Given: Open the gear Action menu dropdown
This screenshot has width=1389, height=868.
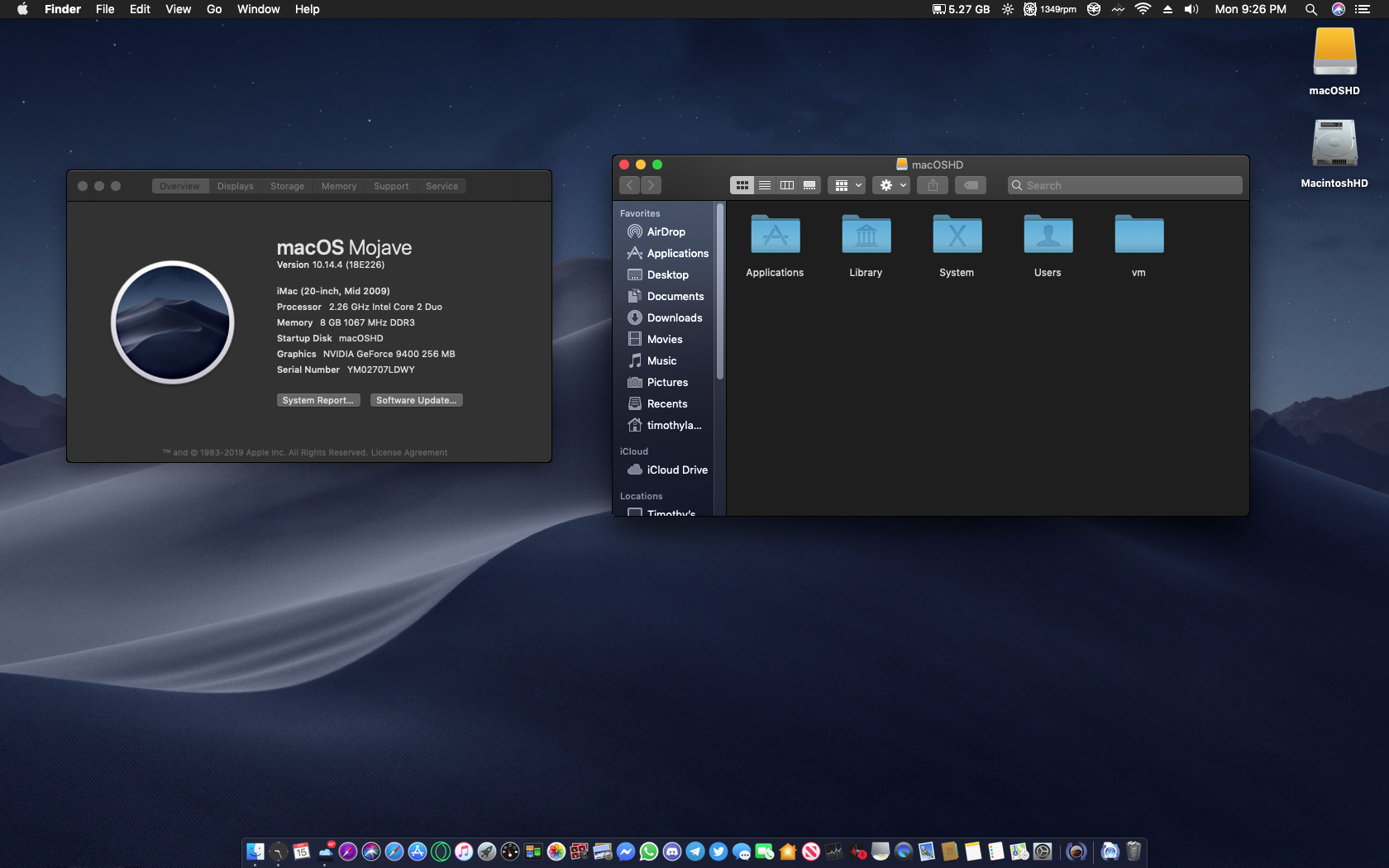Looking at the screenshot, I should [x=892, y=185].
